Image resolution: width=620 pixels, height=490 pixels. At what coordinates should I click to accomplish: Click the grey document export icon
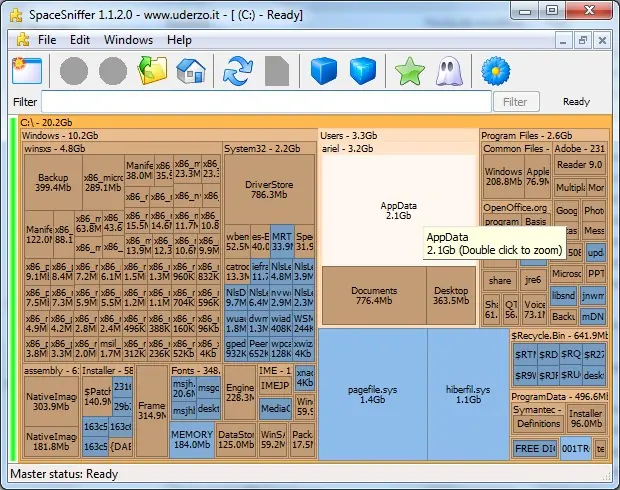click(277, 71)
